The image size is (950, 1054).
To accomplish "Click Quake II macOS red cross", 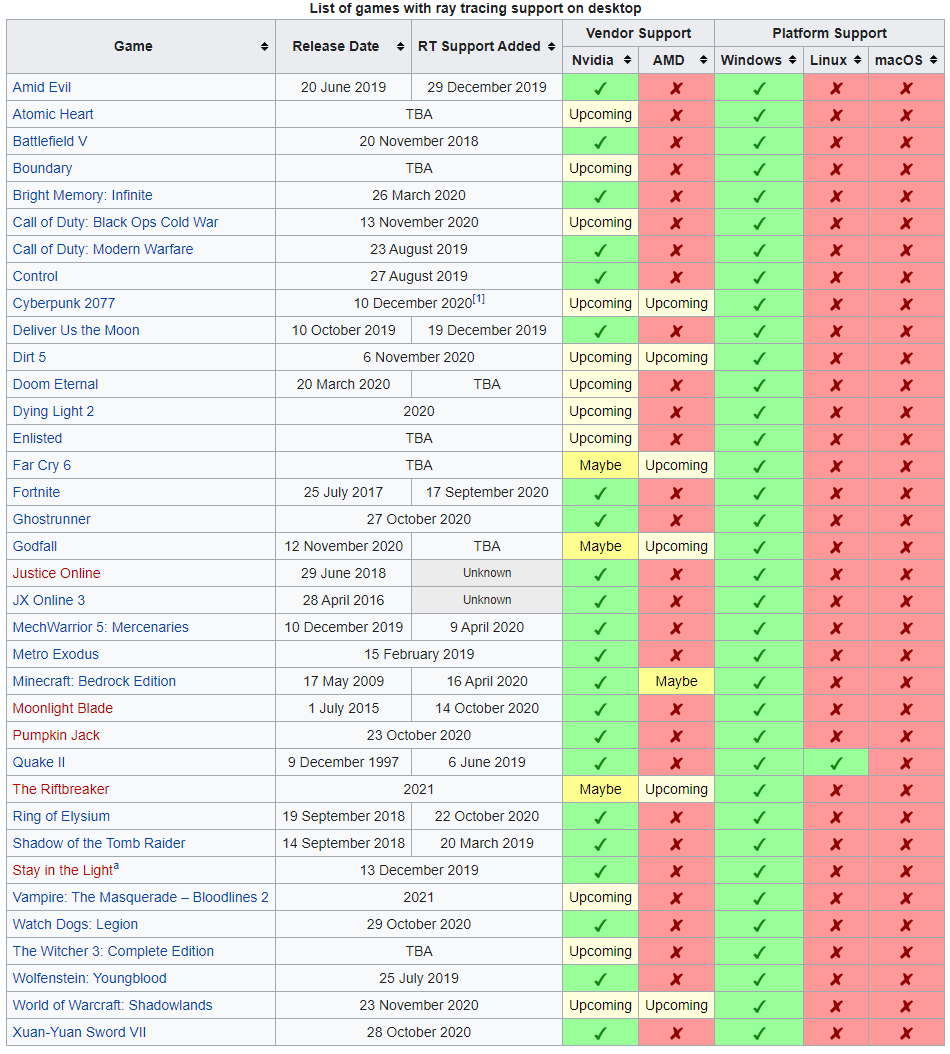I will point(906,763).
